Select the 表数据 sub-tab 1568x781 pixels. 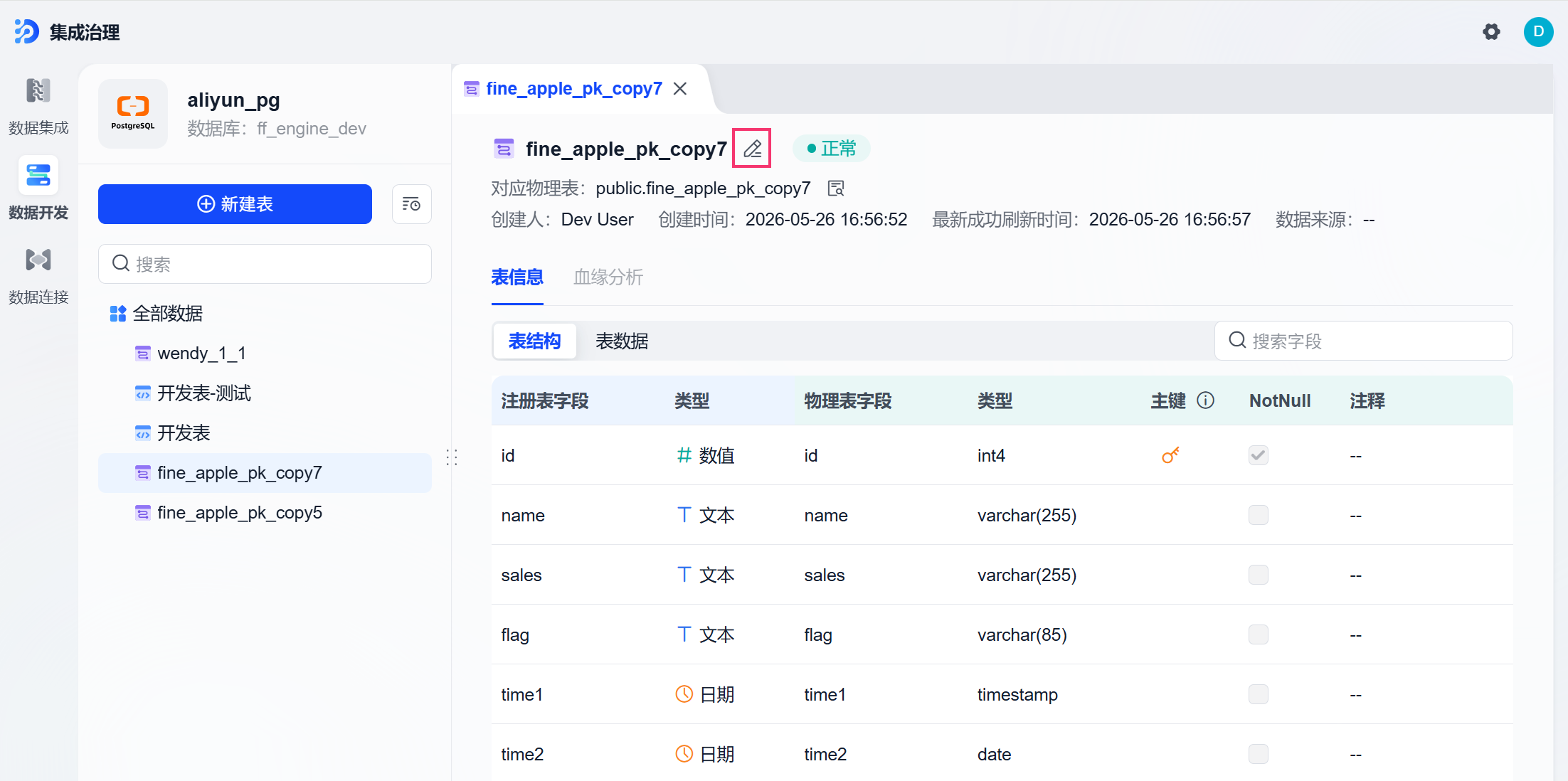click(622, 341)
